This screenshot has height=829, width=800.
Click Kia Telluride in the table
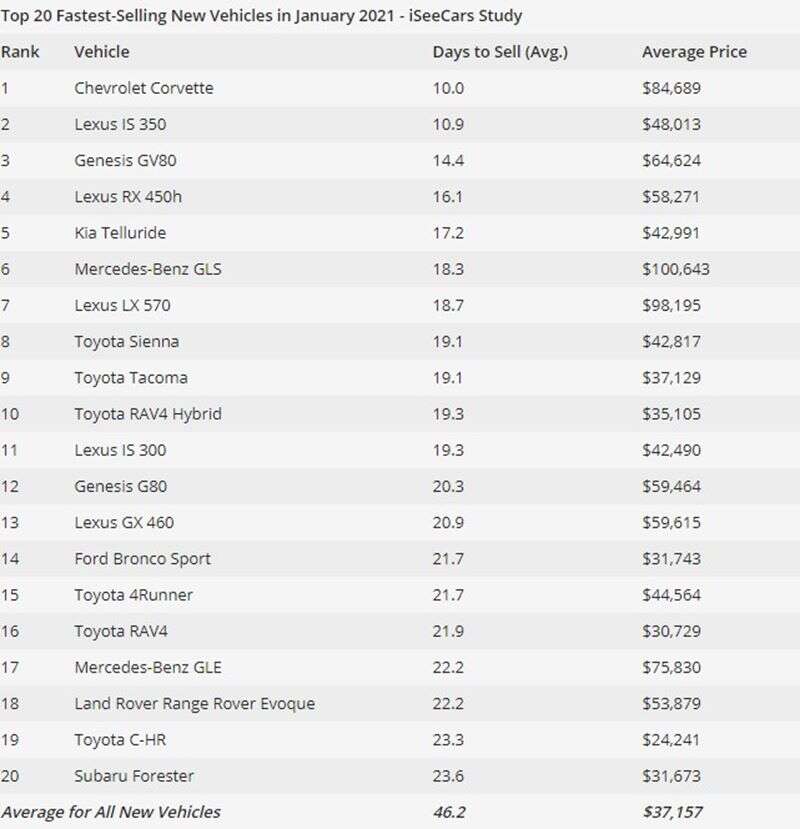click(x=120, y=233)
